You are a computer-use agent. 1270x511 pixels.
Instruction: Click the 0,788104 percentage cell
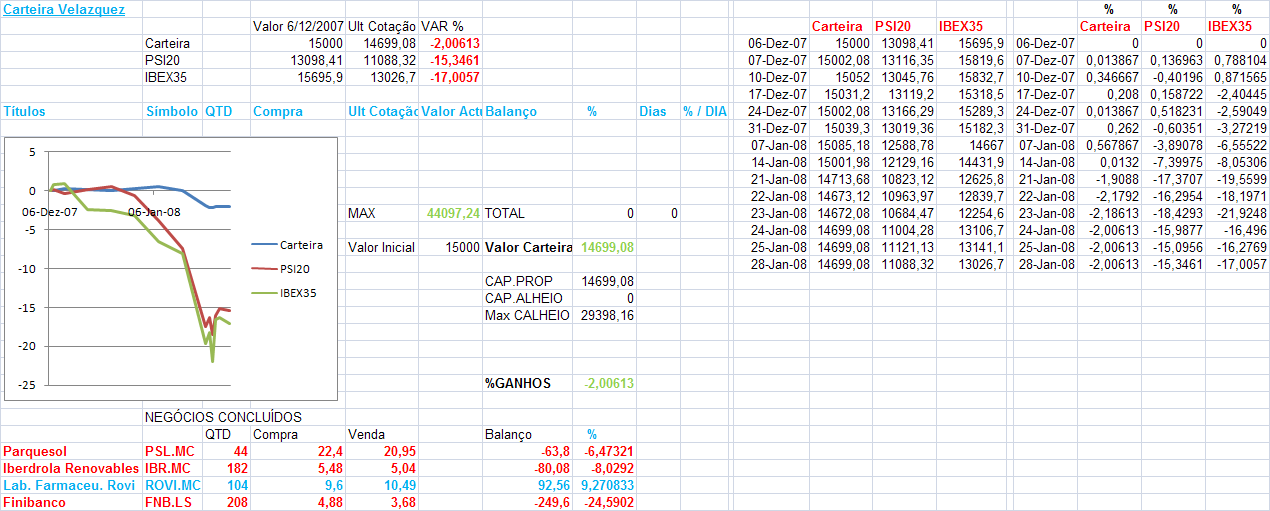click(1240, 60)
